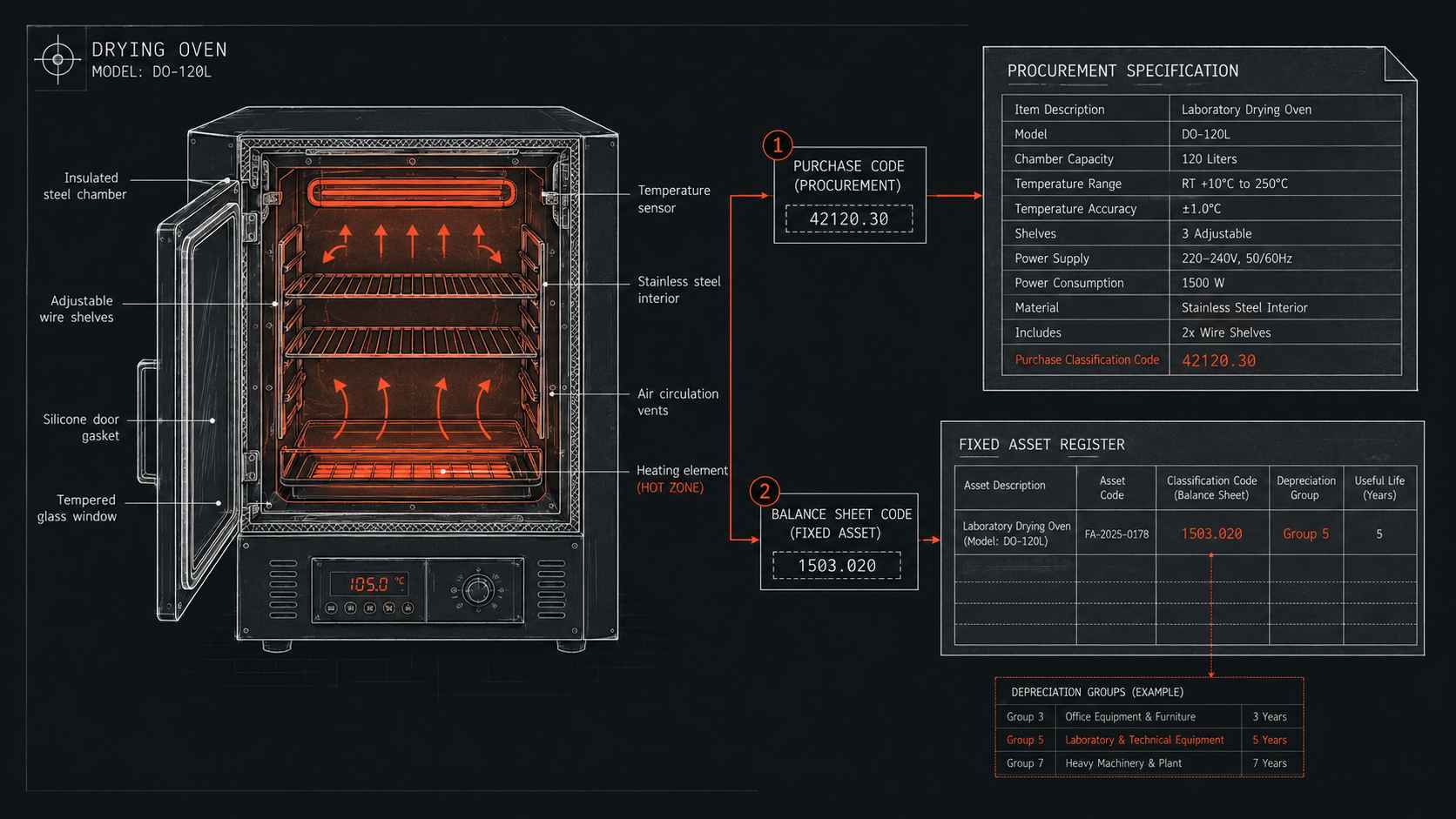This screenshot has height=819, width=1456.
Task: Click the 'Insulated steel chamber' label
Action: click(85, 185)
